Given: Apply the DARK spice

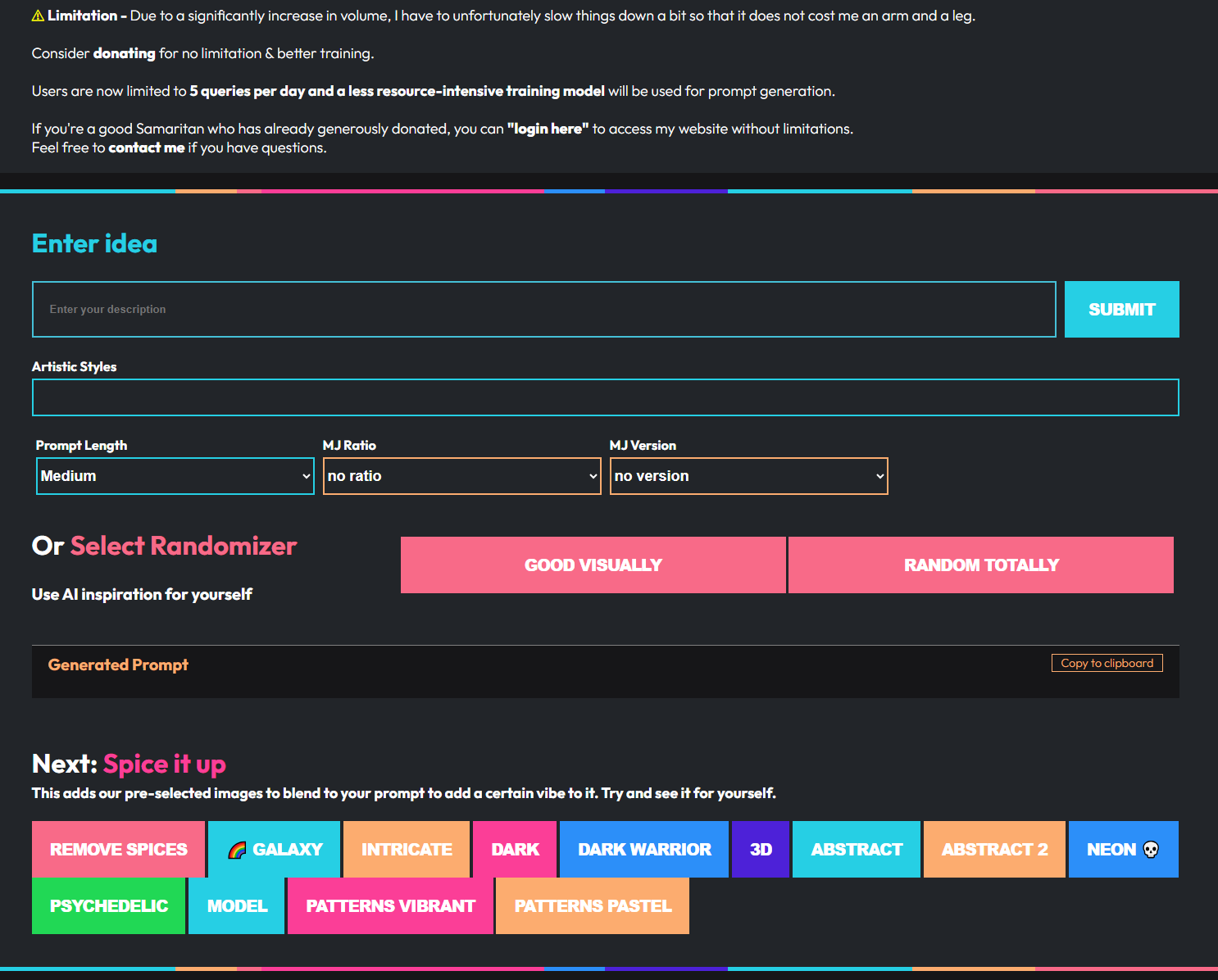Looking at the screenshot, I should click(515, 849).
